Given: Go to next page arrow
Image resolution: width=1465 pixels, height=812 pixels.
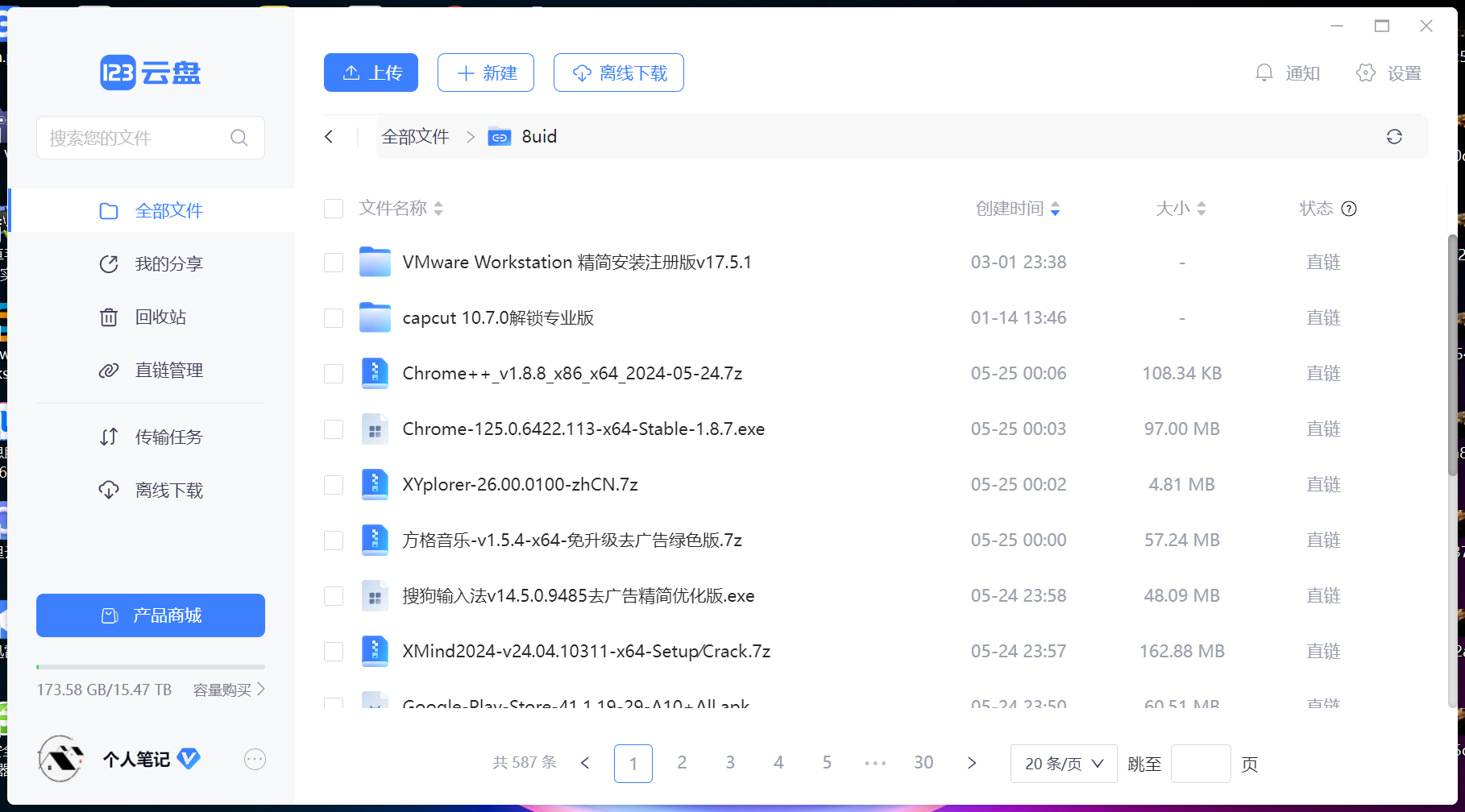Looking at the screenshot, I should 972,763.
